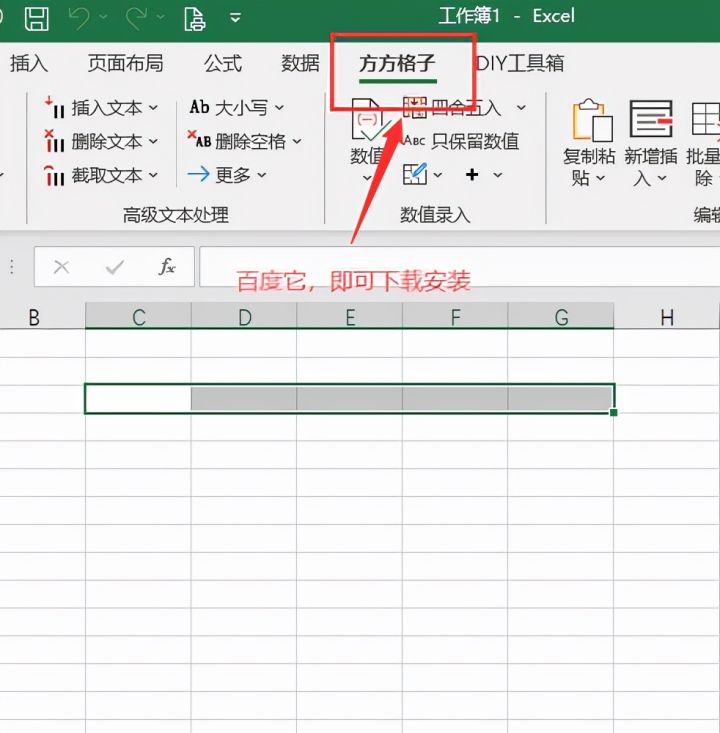
Task: Switch to the 插入 ribbon tab
Action: [x=29, y=63]
